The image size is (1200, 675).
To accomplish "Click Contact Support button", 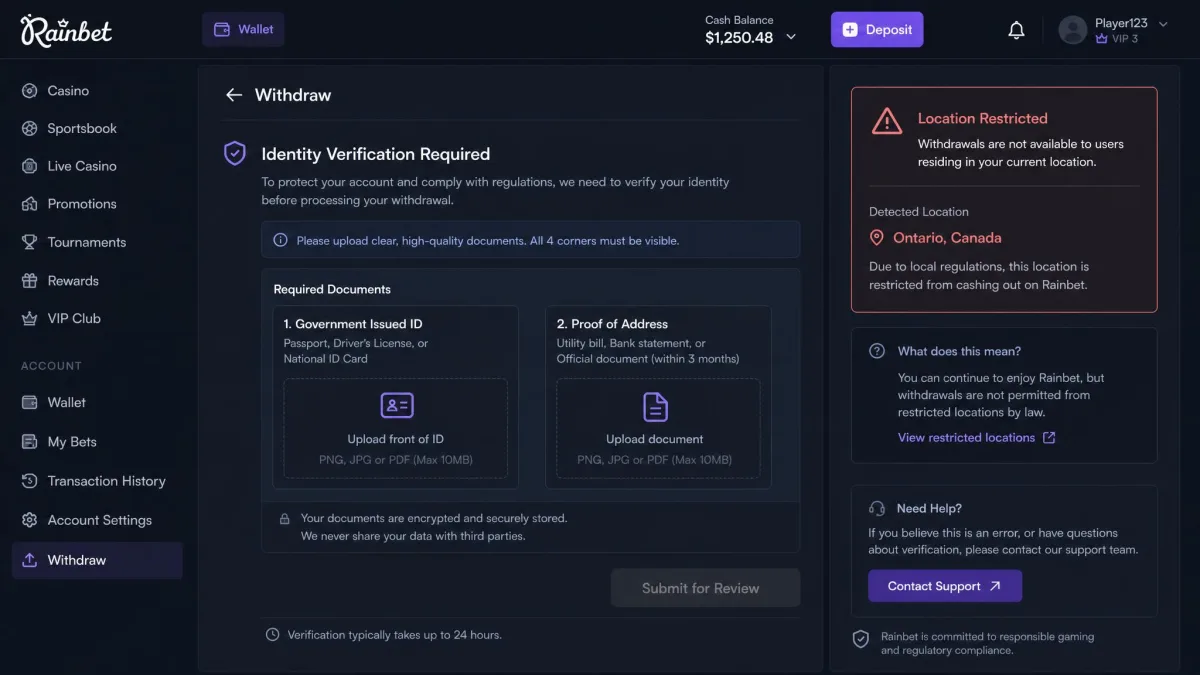I will click(945, 586).
